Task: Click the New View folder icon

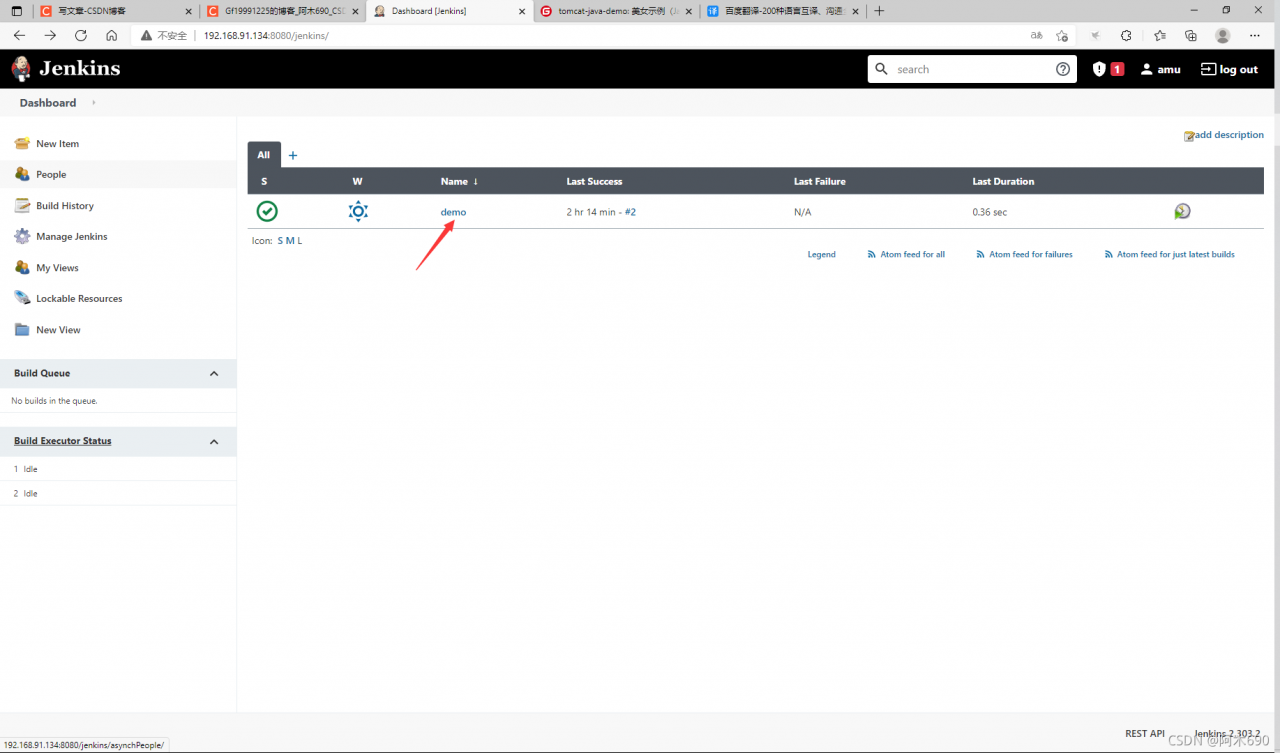Action: [22, 330]
